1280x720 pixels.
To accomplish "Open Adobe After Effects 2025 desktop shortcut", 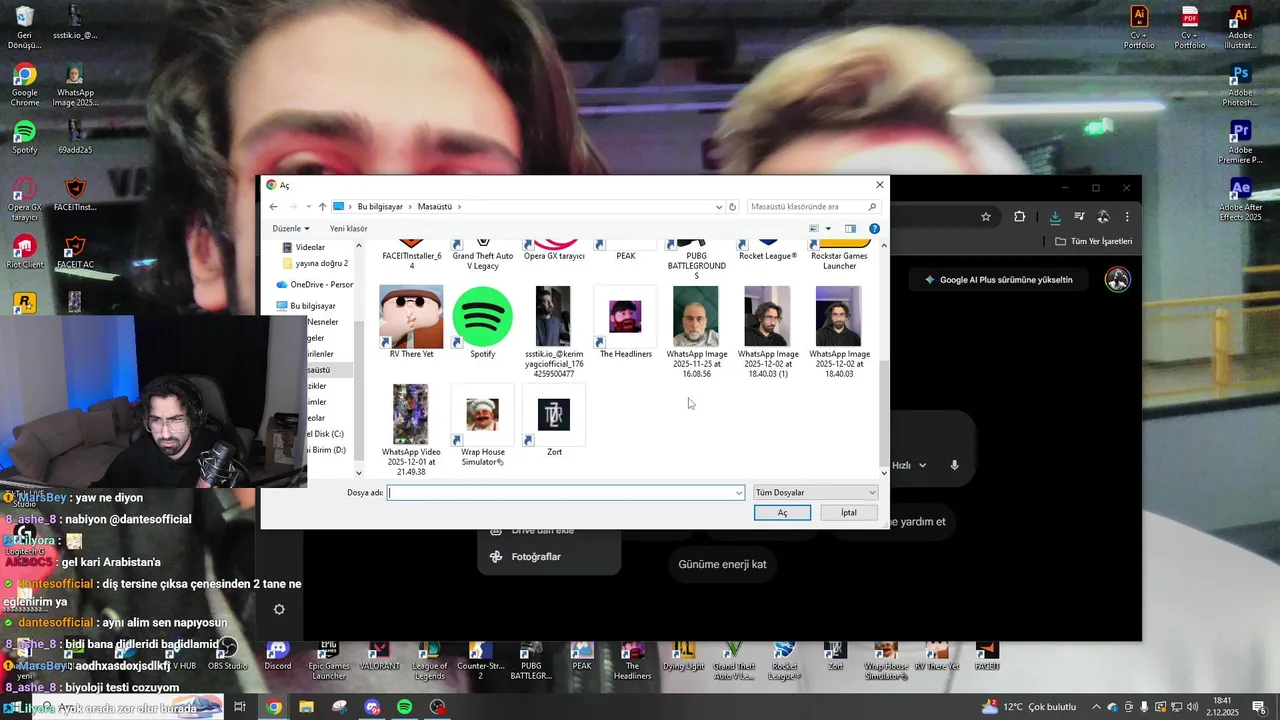I will pyautogui.click(x=1240, y=200).
